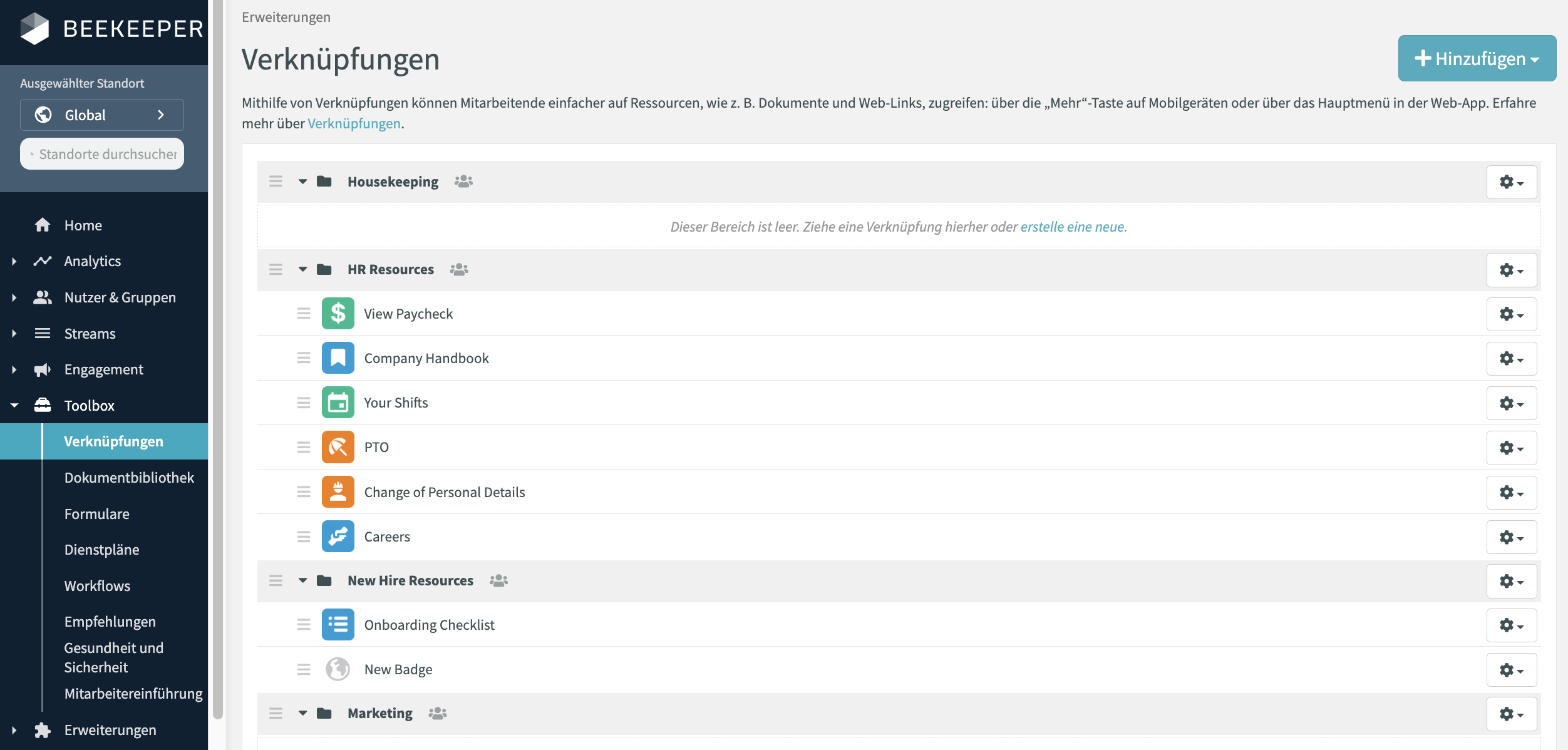Go to Dokumentbibliothek in sidebar
The height and width of the screenshot is (750, 1568).
pyautogui.click(x=129, y=478)
